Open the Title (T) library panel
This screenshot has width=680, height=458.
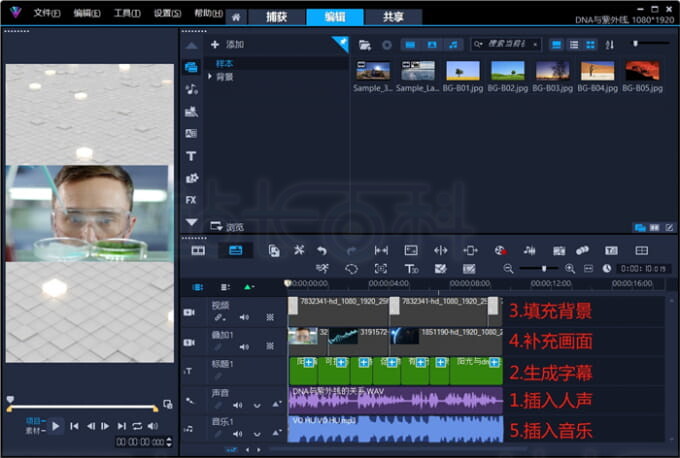click(191, 156)
